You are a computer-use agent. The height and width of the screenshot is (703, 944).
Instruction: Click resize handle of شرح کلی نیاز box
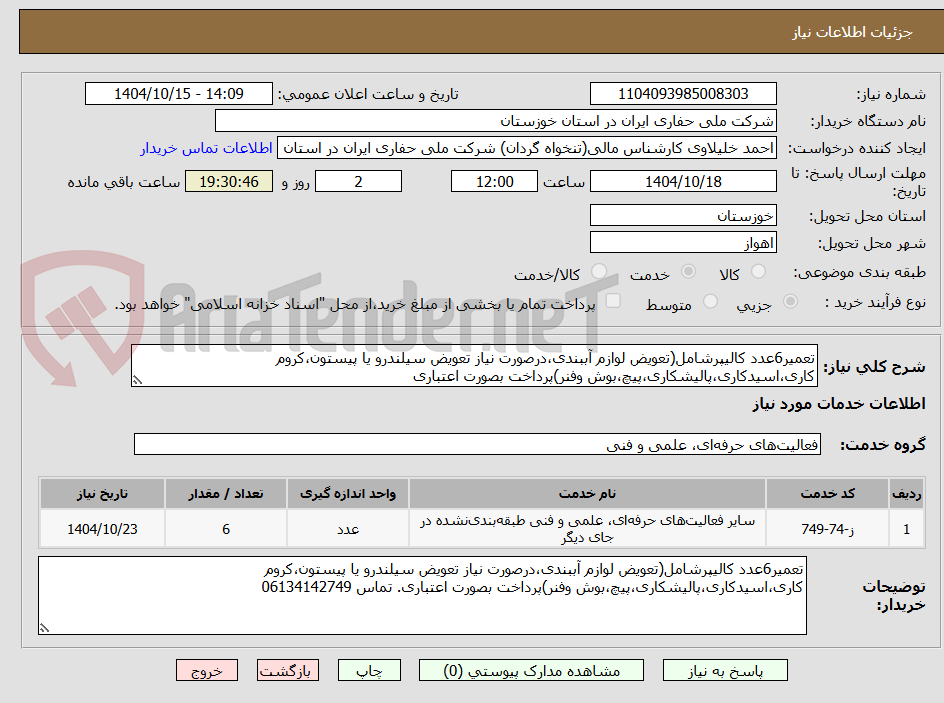137,380
